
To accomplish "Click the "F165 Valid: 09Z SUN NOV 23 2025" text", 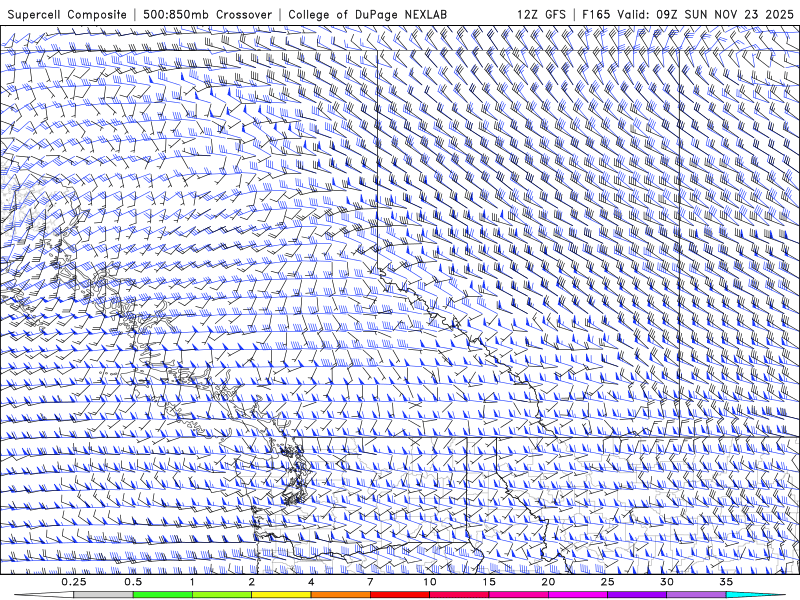I will coord(687,14).
